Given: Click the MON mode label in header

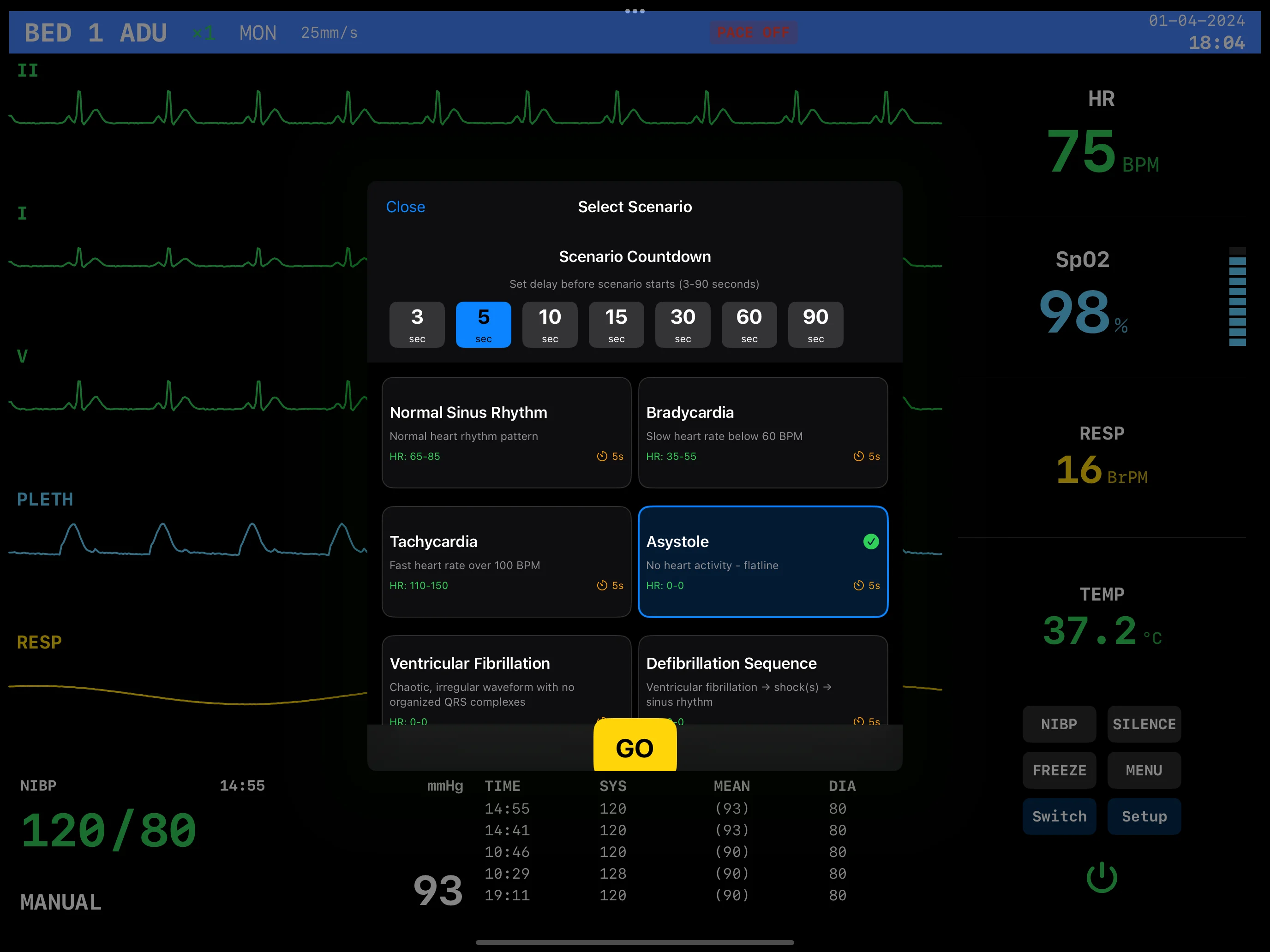Looking at the screenshot, I should [x=258, y=33].
